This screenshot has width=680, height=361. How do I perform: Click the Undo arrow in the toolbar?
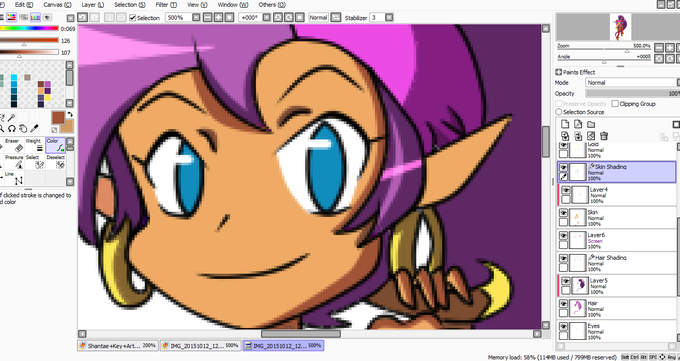[82, 17]
